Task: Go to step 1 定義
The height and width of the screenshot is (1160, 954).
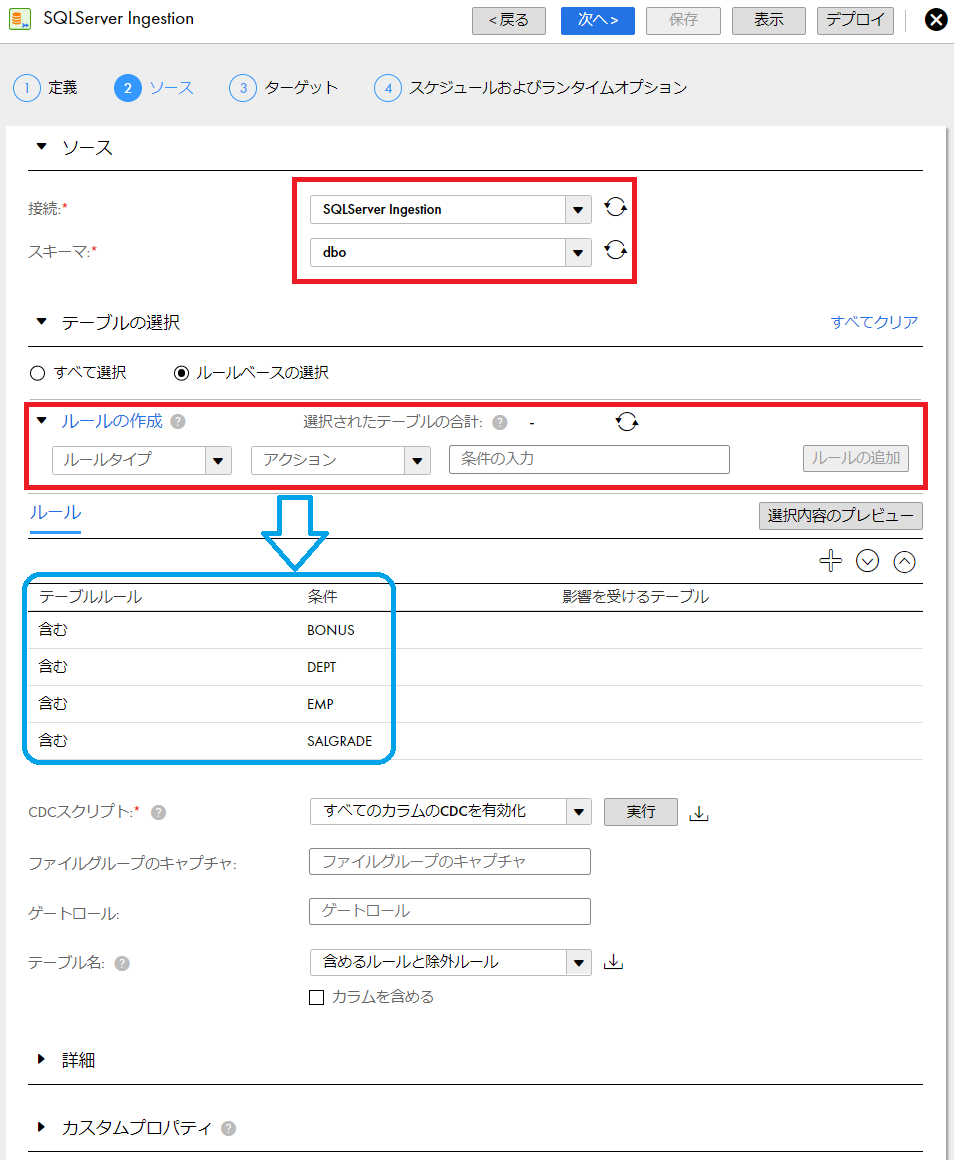Action: (x=45, y=88)
